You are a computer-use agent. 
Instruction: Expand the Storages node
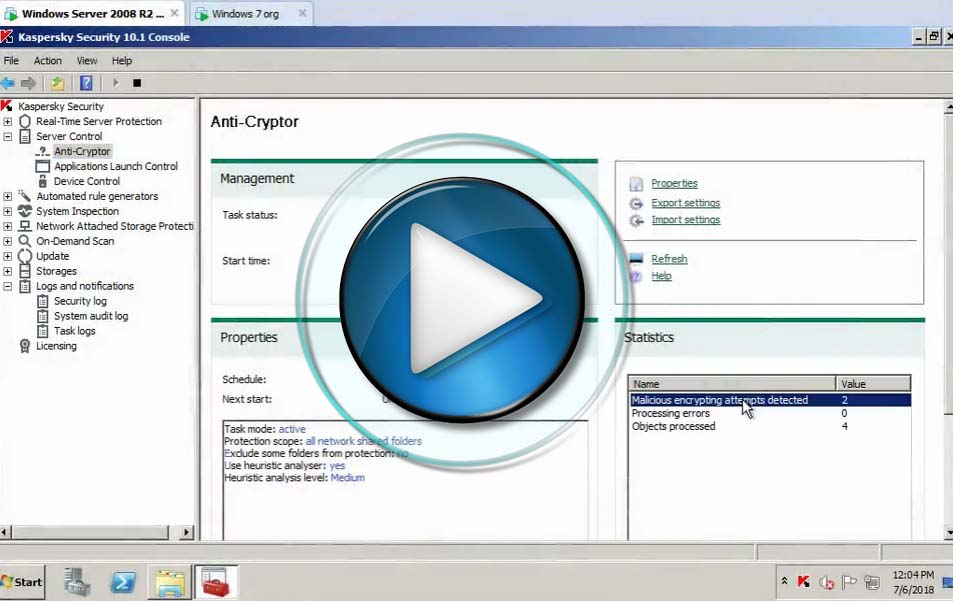[x=7, y=271]
